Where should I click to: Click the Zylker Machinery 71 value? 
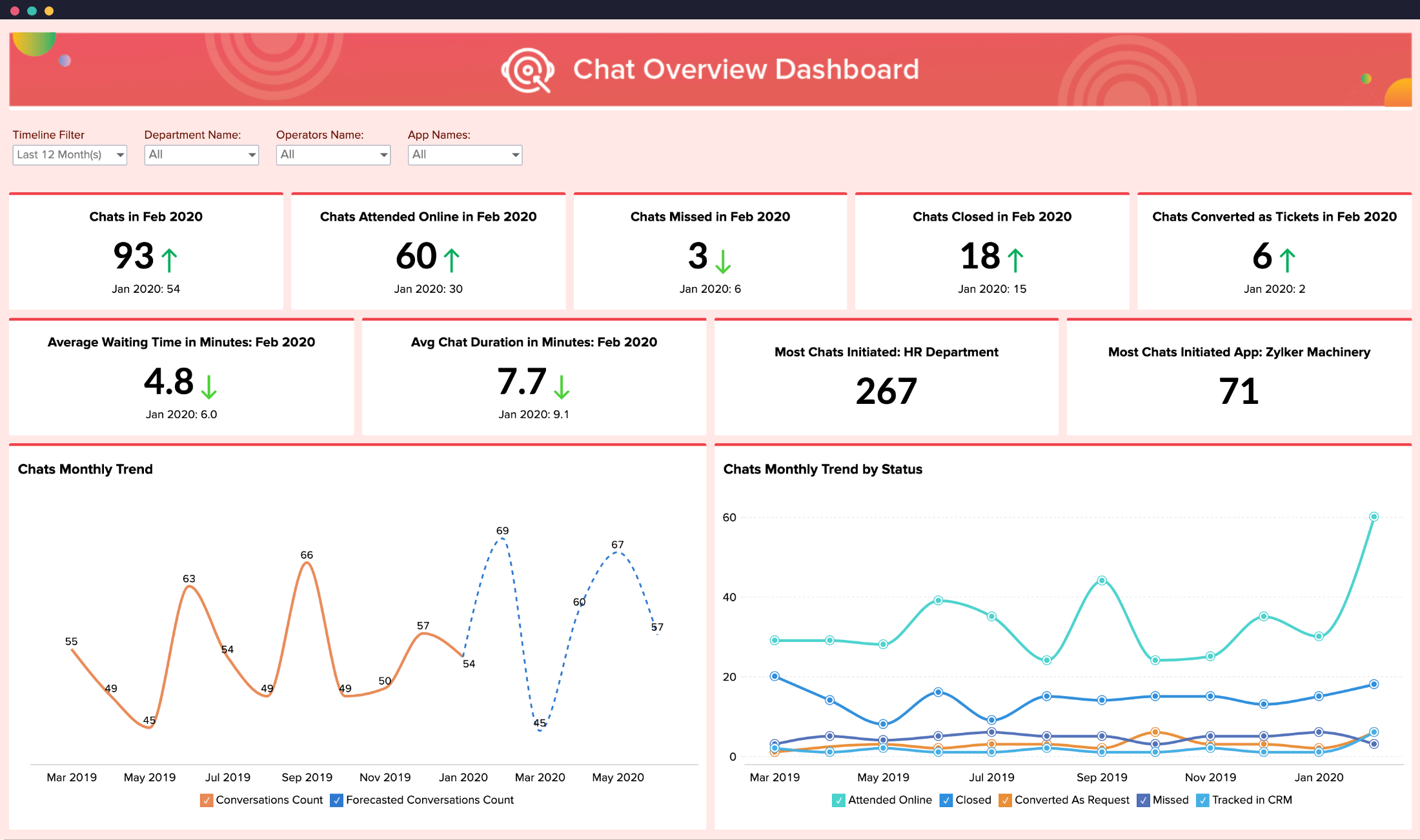pos(1239,391)
